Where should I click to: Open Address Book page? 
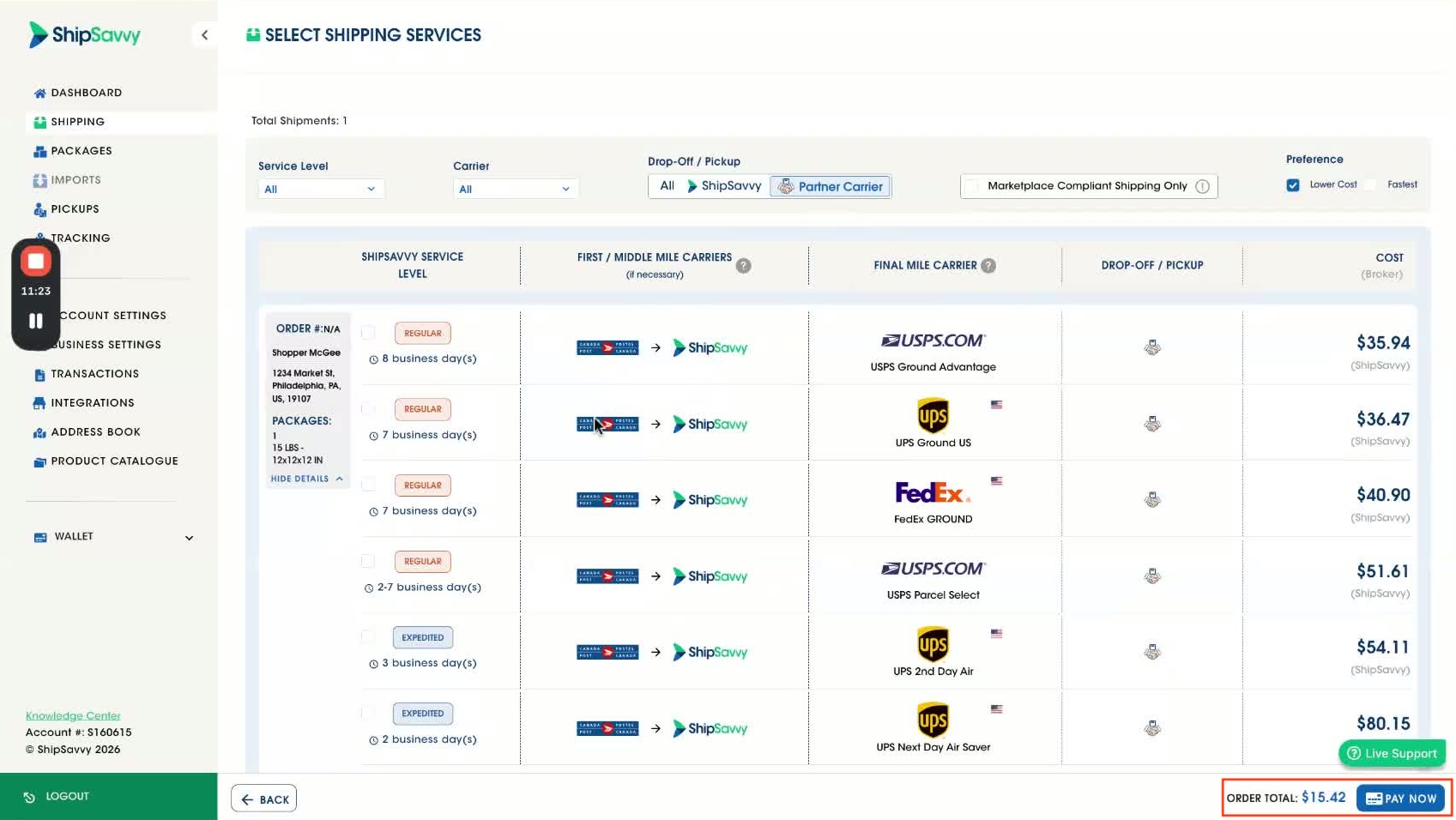click(95, 432)
